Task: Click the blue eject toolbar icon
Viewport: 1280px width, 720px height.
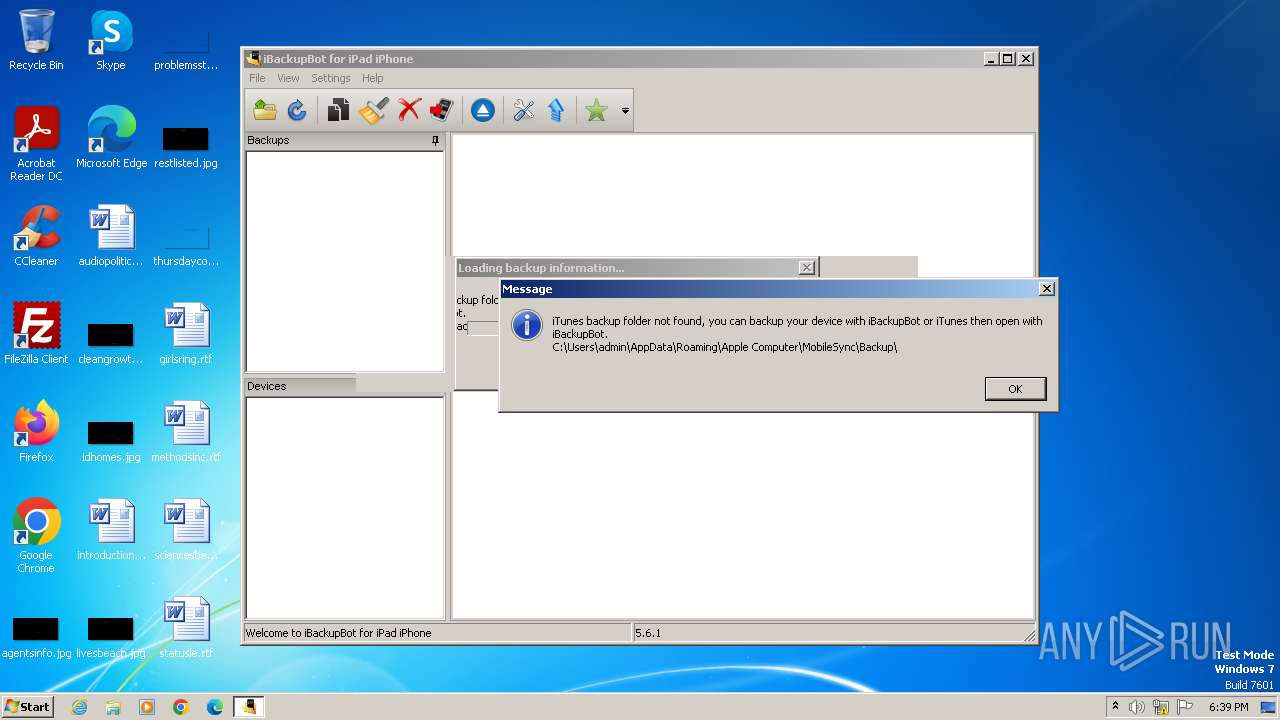Action: [483, 110]
